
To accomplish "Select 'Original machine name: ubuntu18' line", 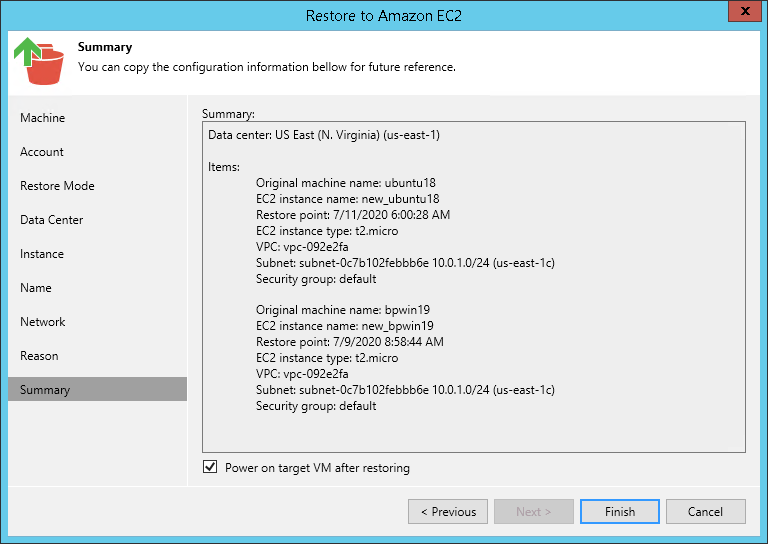I will click(x=345, y=183).
